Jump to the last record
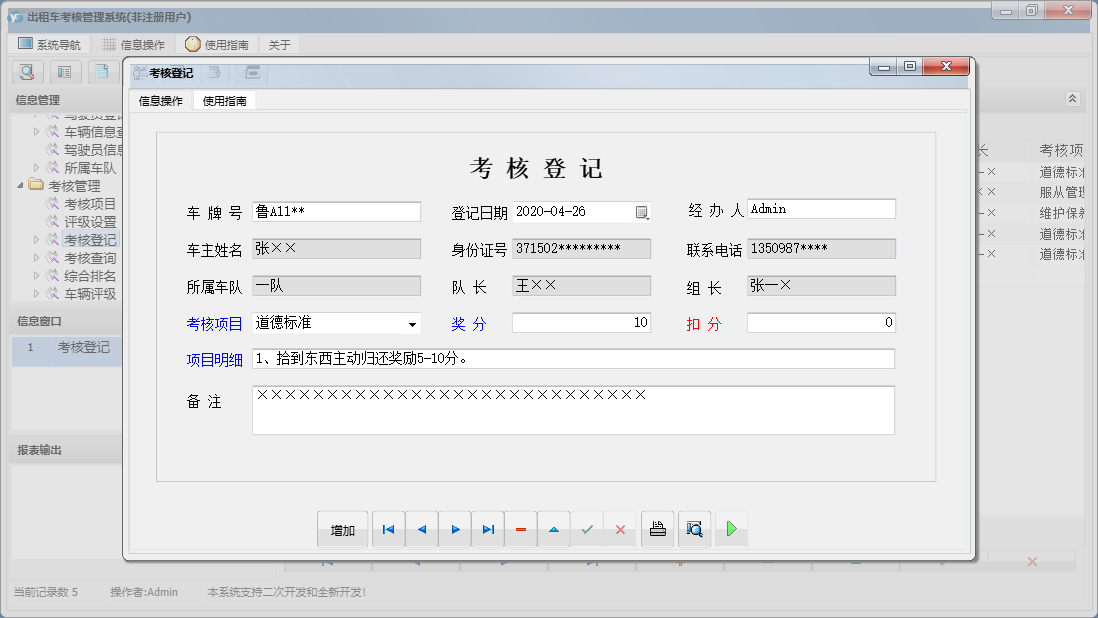The width and height of the screenshot is (1098, 618). pyautogui.click(x=488, y=529)
